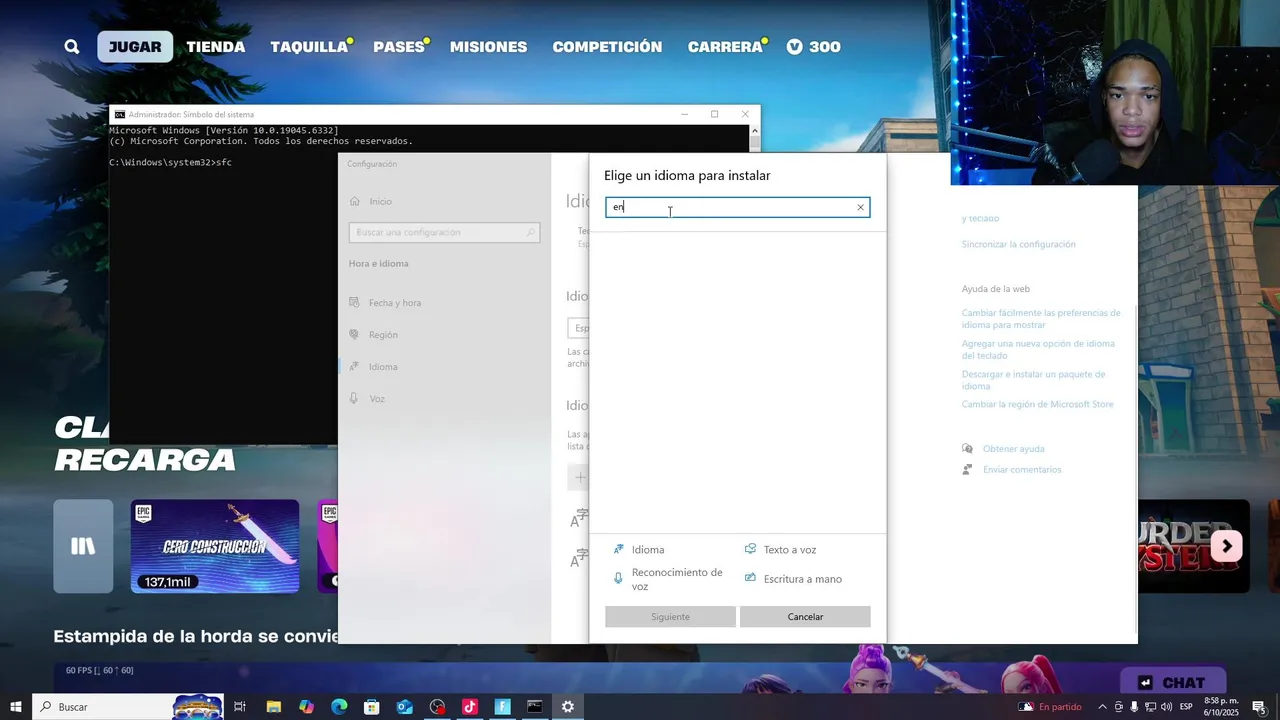
Task: Click Obtener ayuda link
Action: coord(1013,449)
